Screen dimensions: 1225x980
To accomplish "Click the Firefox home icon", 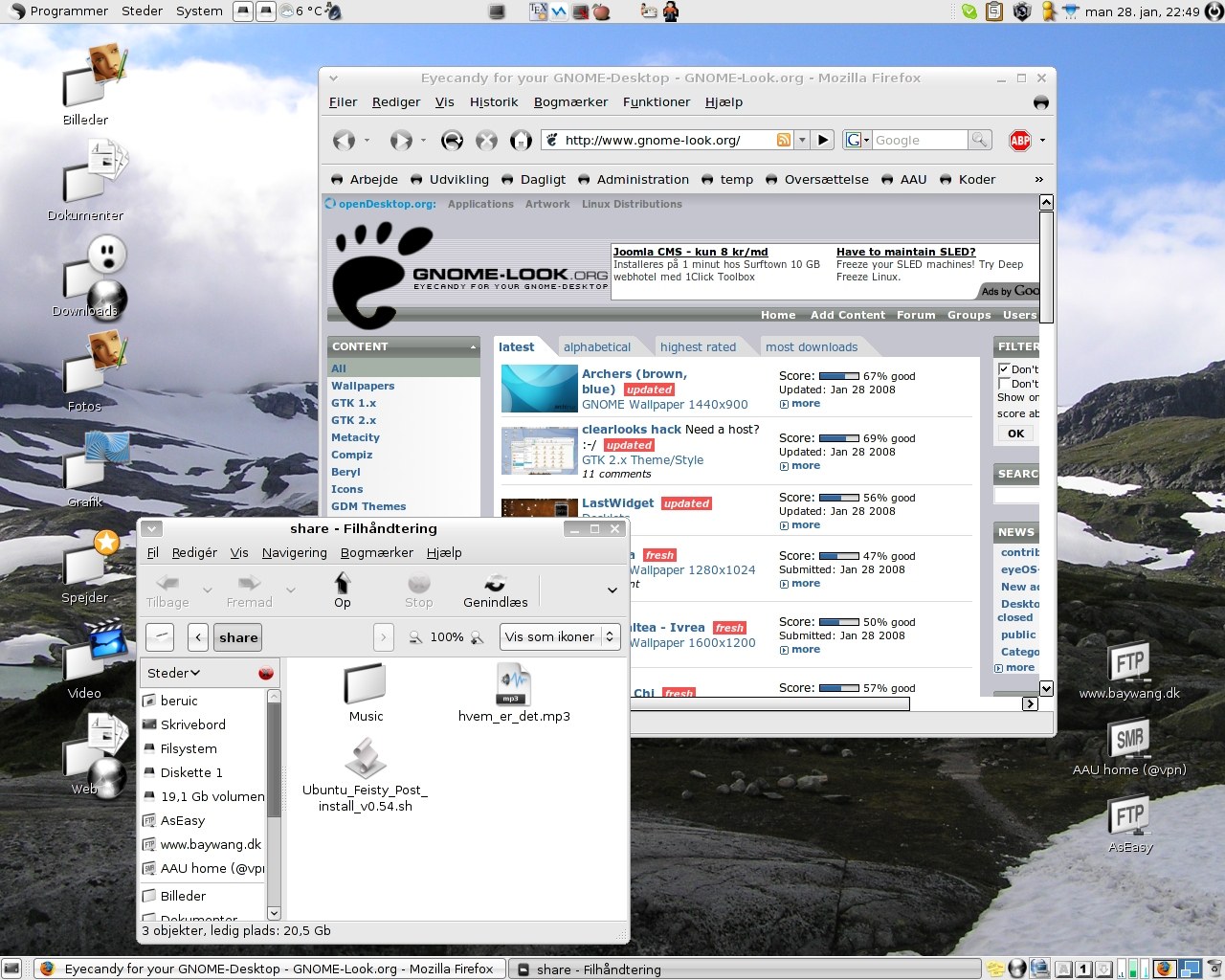I will pos(521,141).
